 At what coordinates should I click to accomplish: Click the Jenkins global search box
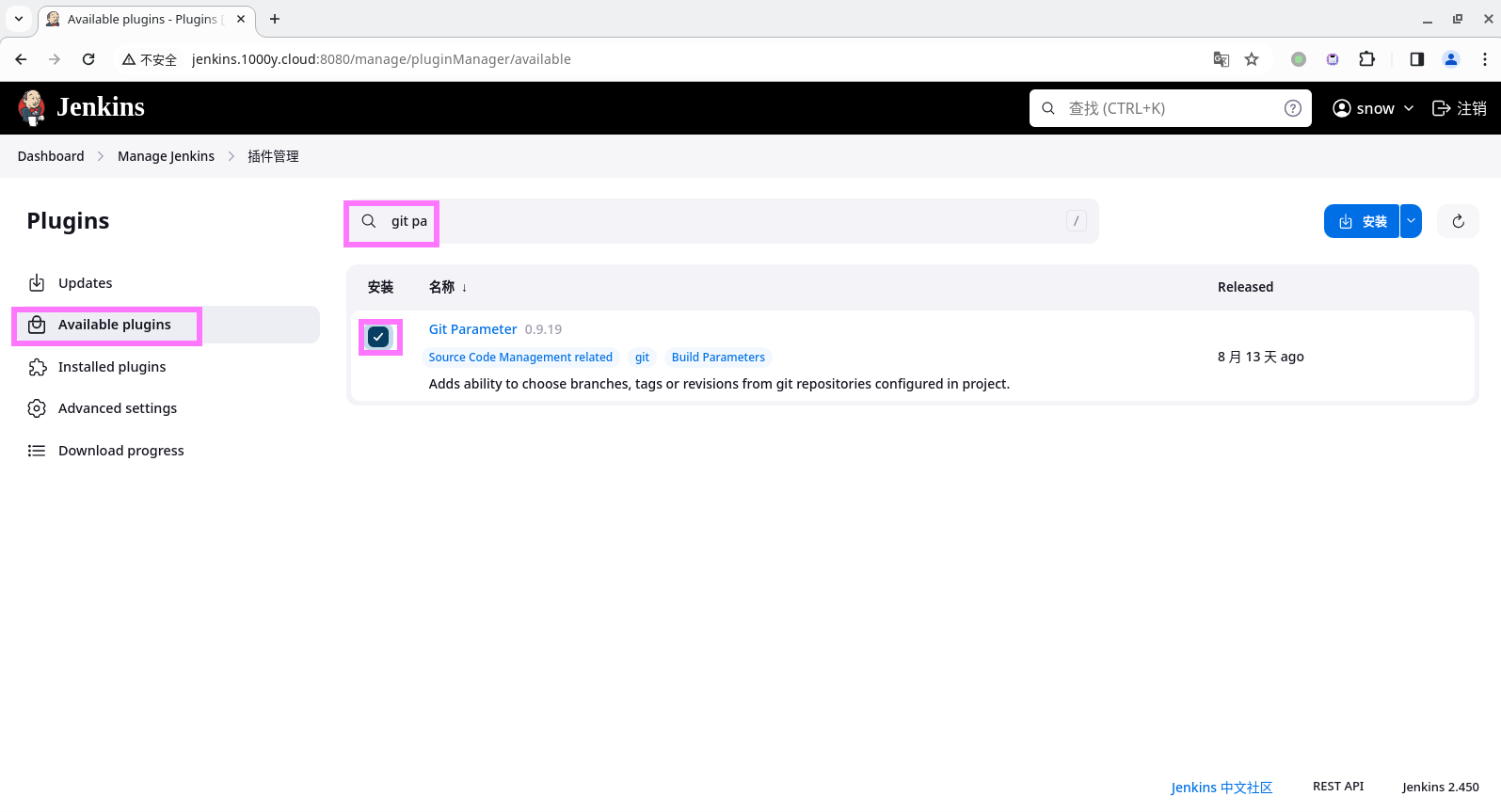tap(1170, 108)
